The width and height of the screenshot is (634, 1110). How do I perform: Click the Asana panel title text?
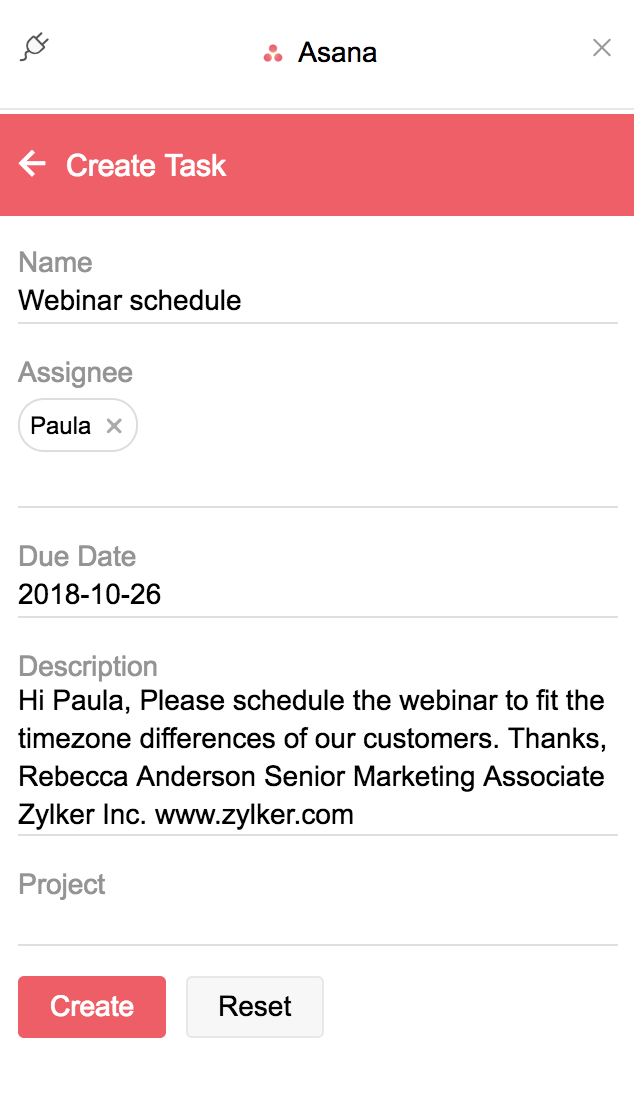click(x=337, y=53)
